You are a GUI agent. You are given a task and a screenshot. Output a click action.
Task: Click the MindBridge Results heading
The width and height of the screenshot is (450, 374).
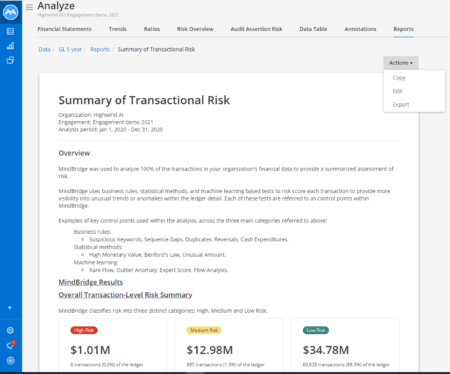(91, 282)
